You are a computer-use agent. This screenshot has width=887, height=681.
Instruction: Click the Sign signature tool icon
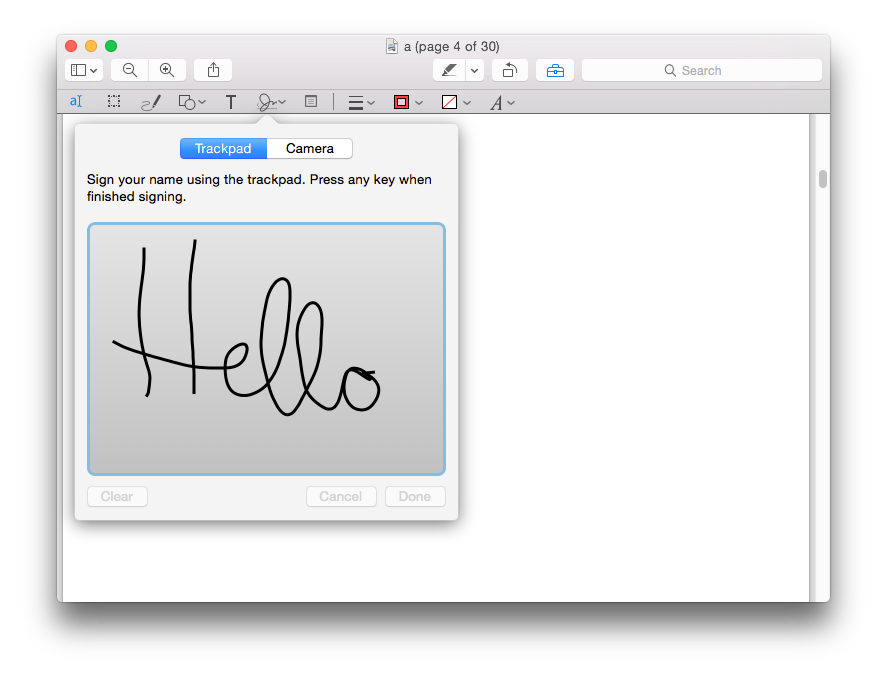tap(266, 102)
